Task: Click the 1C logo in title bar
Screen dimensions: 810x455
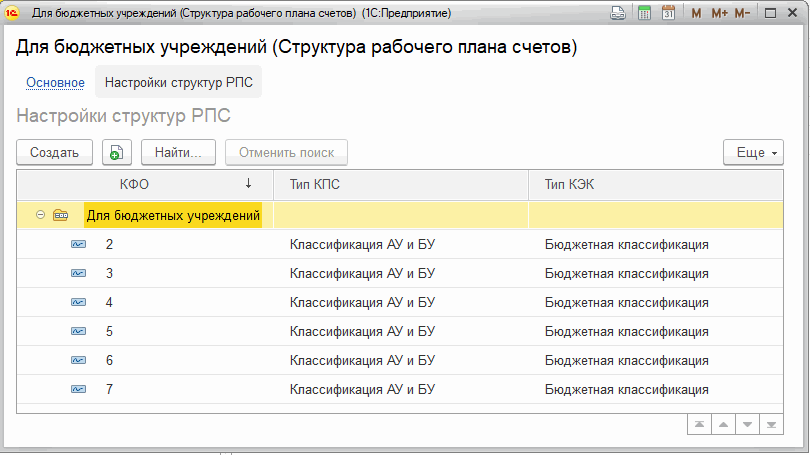Action: click(x=14, y=14)
